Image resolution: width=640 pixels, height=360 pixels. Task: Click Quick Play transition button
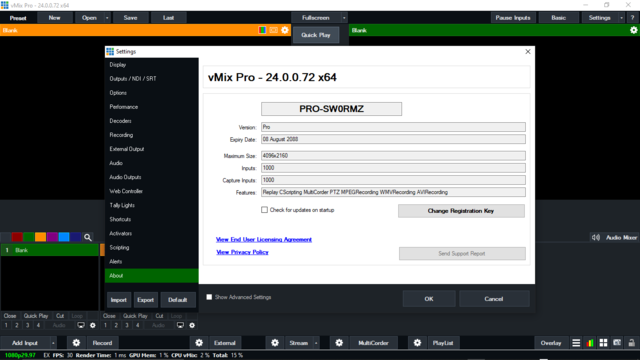(x=316, y=35)
